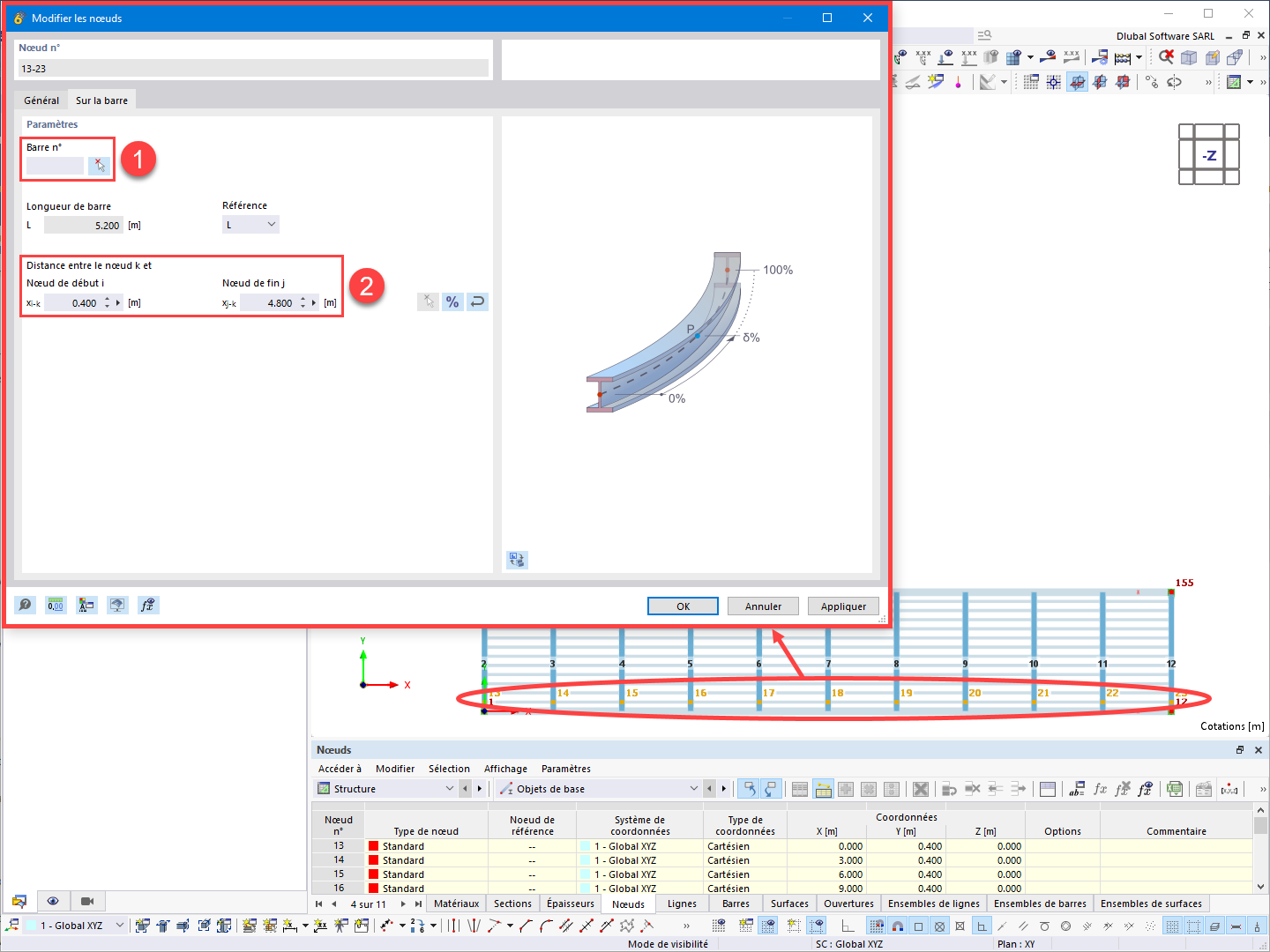This screenshot has width=1270, height=952.
Task: Click the view icon below the beam illustration
Action: 518,560
